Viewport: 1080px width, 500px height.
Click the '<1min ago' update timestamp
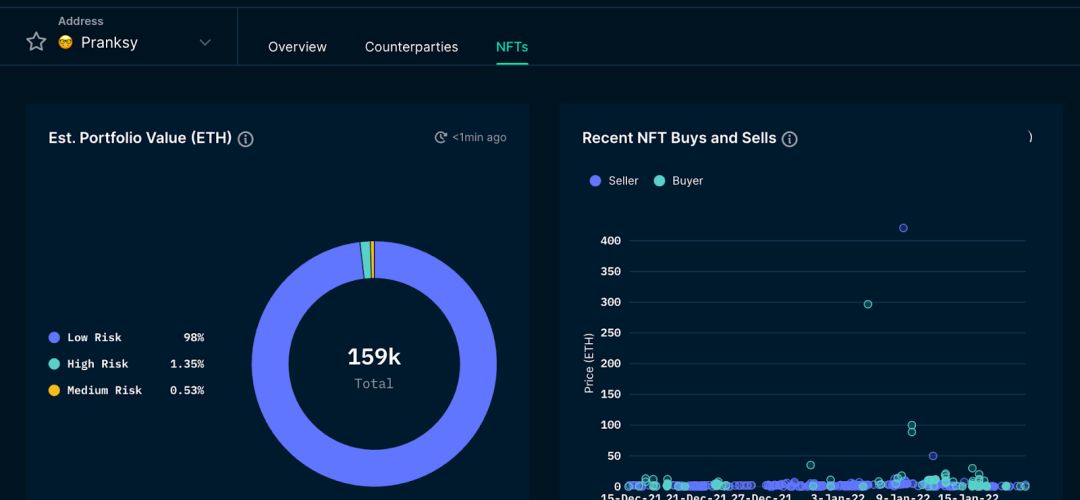pyautogui.click(x=479, y=137)
